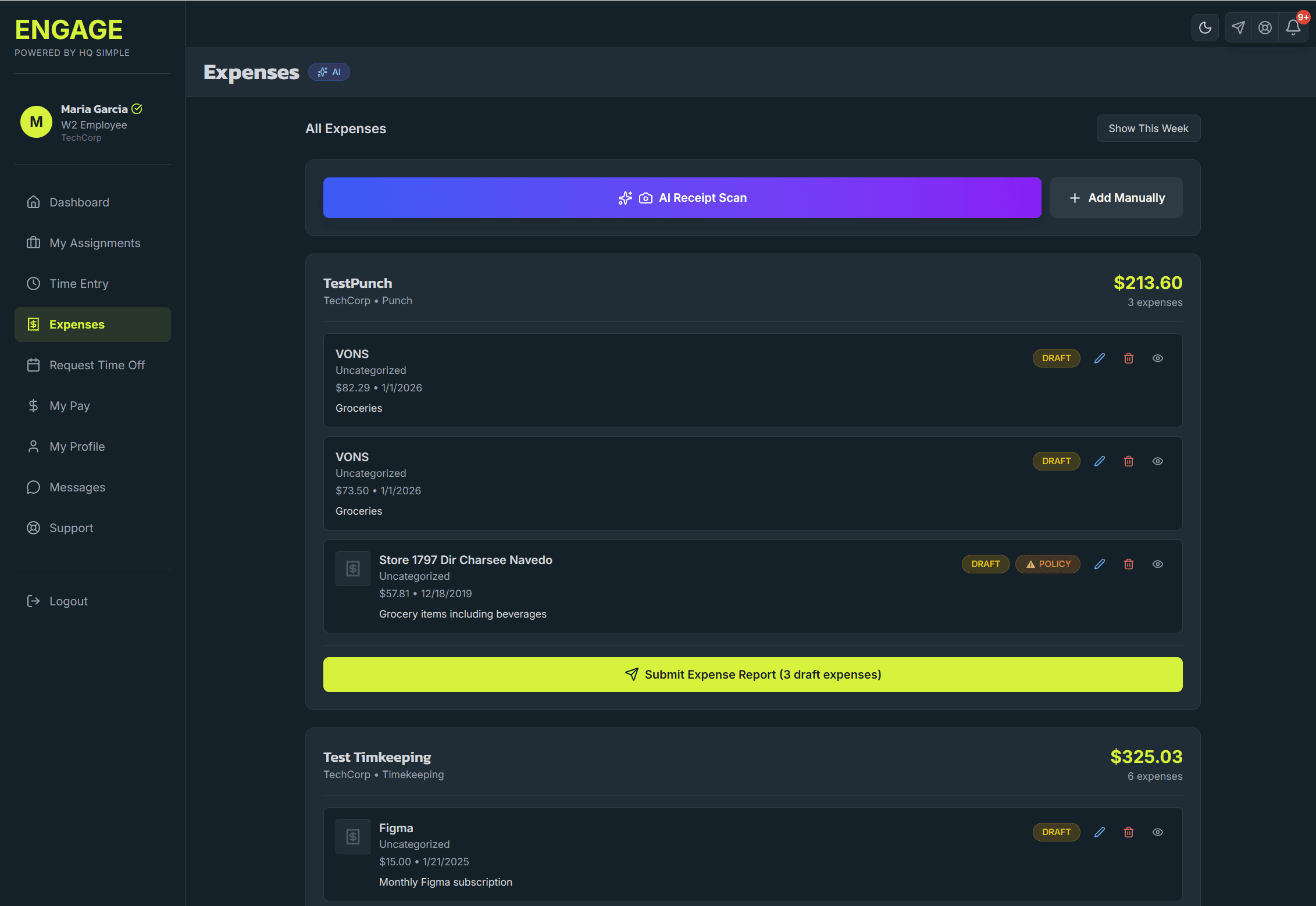Open Request Time Off in sidebar
Viewport: 1316px width, 906px height.
point(92,365)
